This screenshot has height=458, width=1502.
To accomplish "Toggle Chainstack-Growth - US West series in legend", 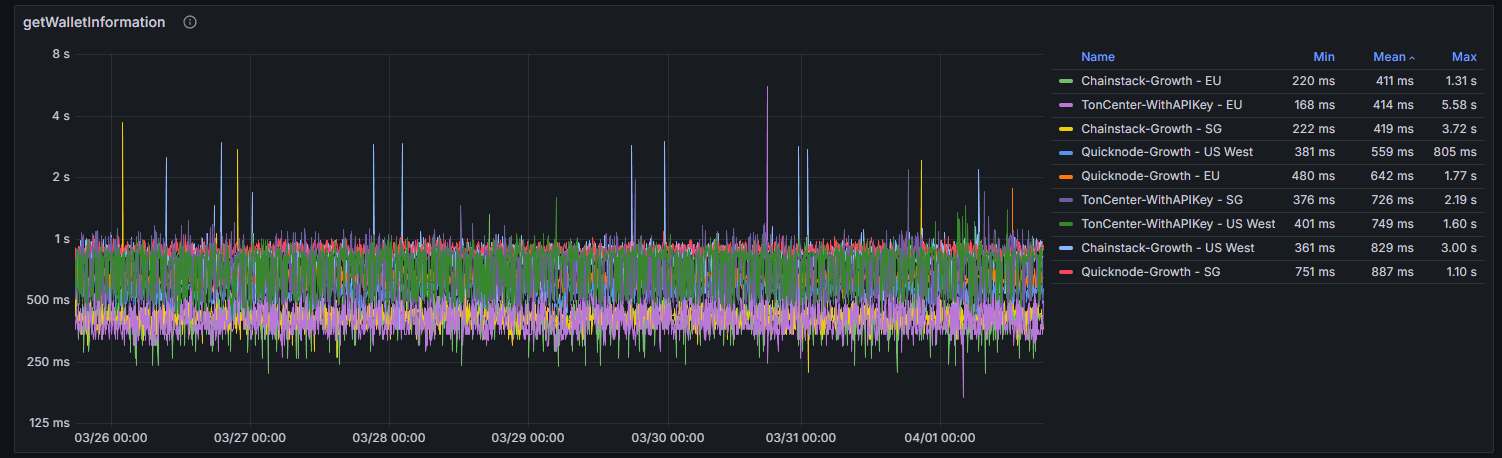I will coord(1168,248).
